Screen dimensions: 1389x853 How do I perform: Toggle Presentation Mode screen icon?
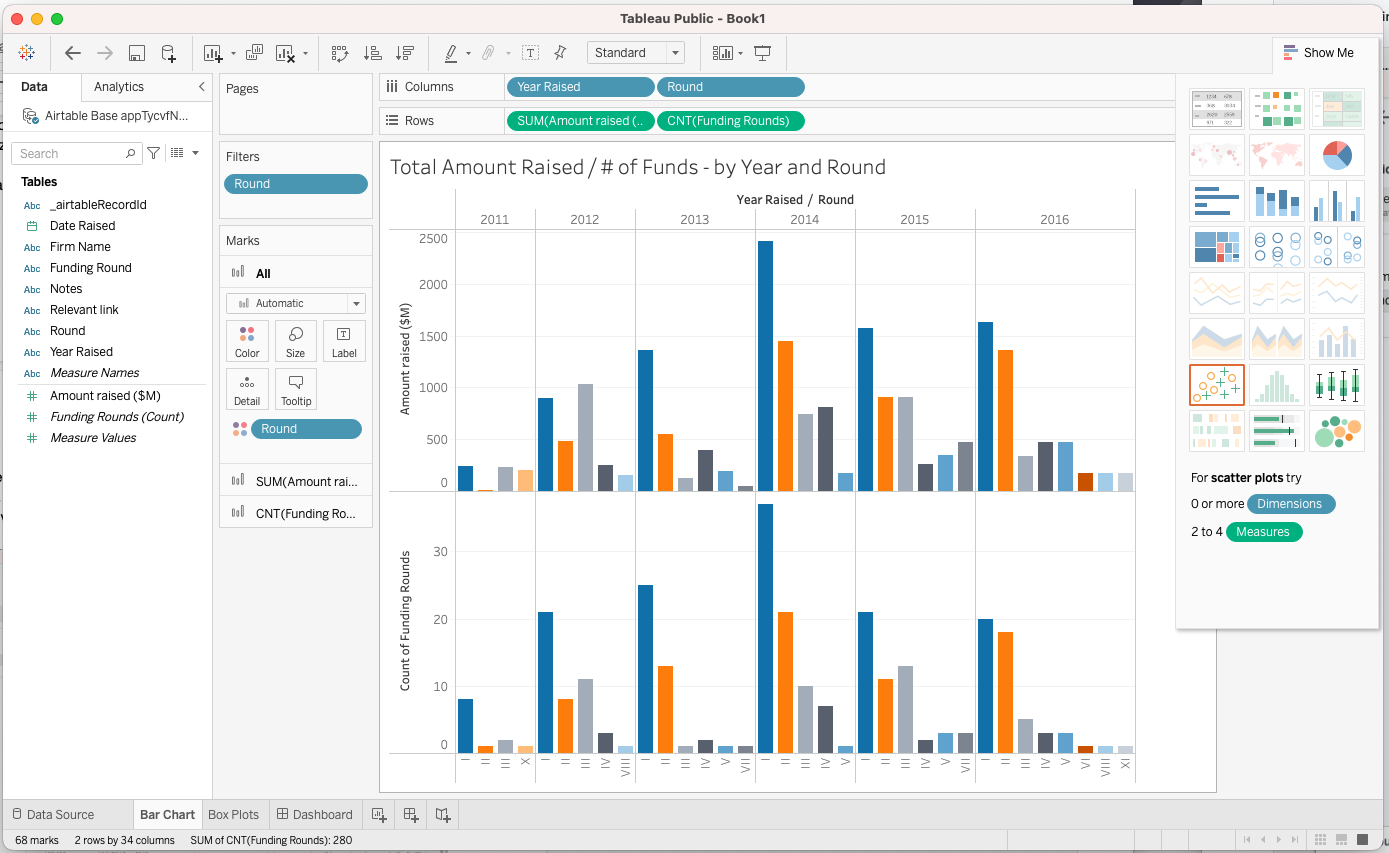point(763,53)
